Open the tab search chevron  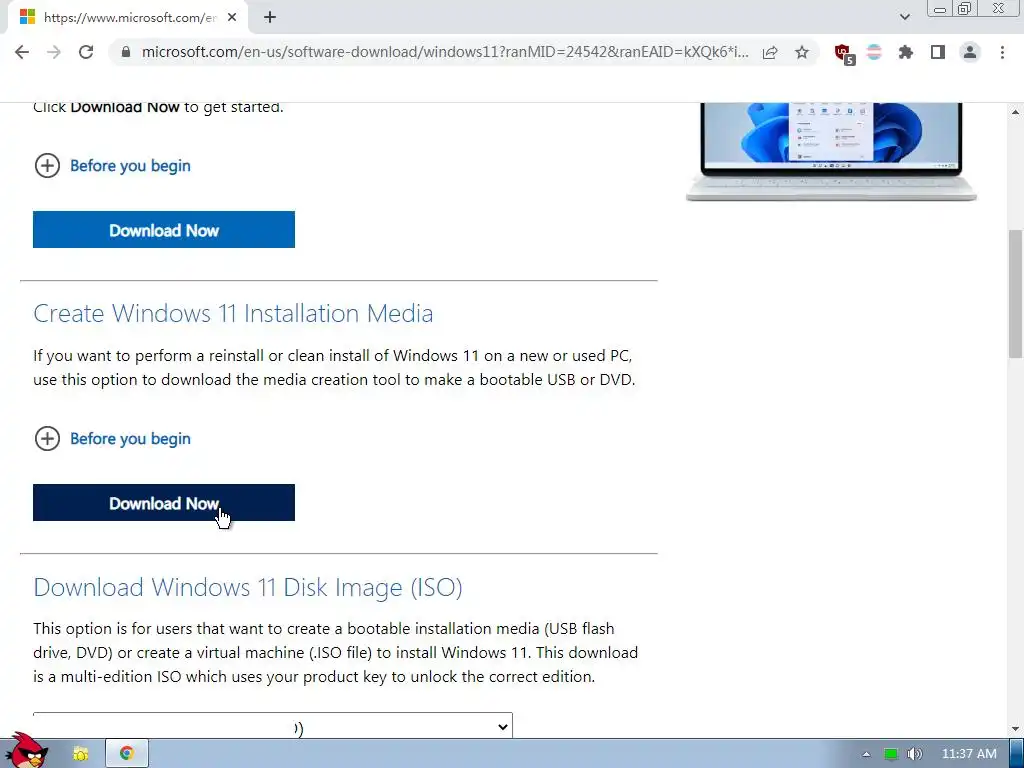point(904,17)
